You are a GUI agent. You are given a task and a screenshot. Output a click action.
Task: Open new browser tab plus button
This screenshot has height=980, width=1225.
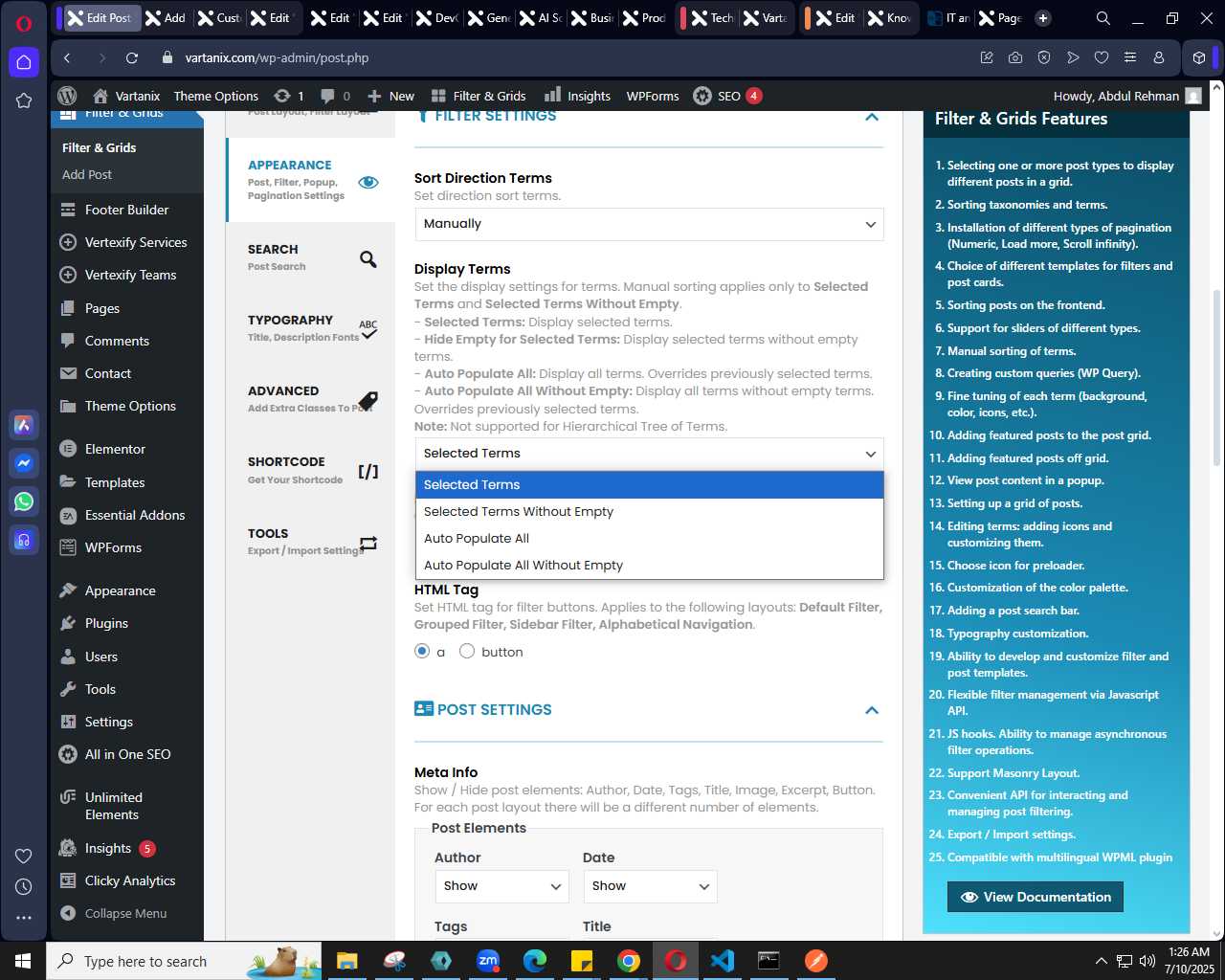click(x=1043, y=18)
